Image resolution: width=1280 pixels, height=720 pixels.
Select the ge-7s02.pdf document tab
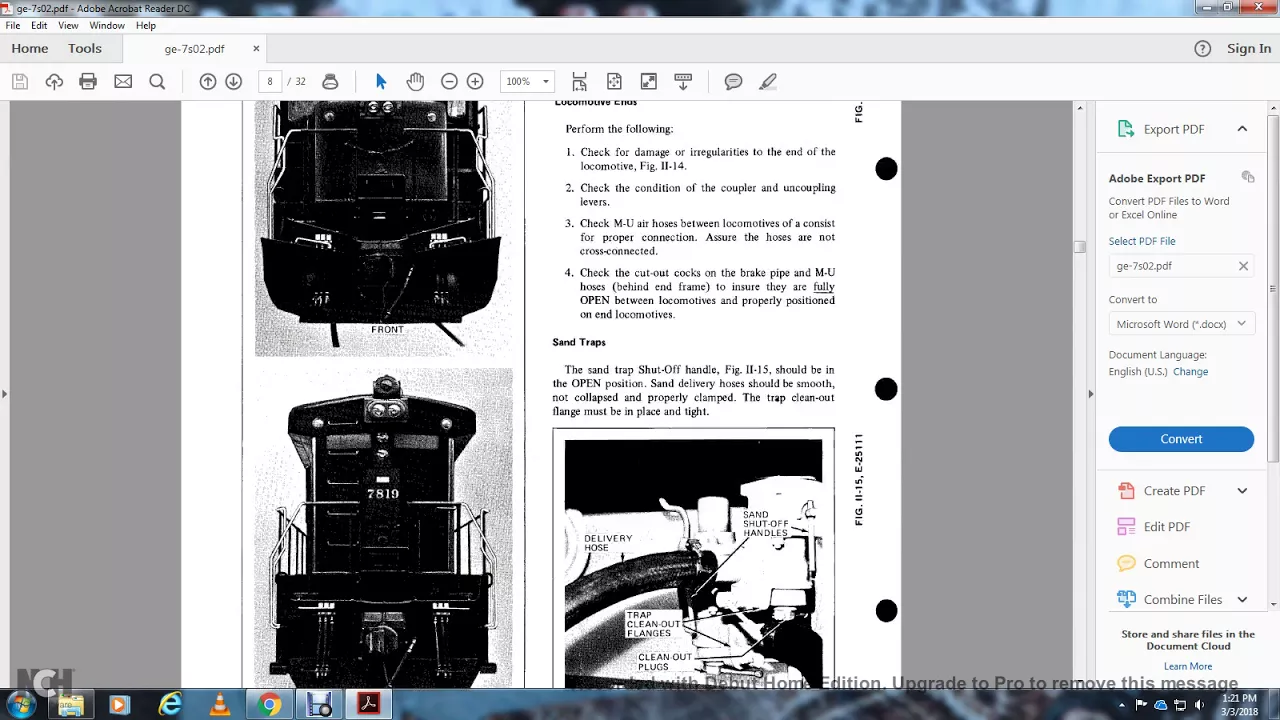click(x=194, y=48)
